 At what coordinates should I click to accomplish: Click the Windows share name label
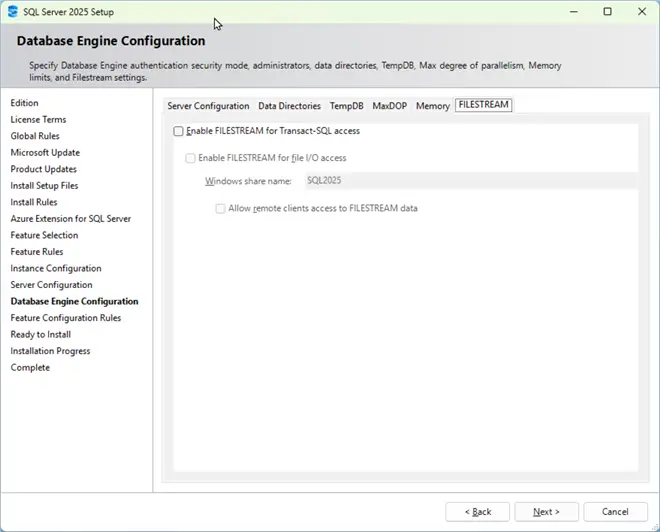pos(248,181)
